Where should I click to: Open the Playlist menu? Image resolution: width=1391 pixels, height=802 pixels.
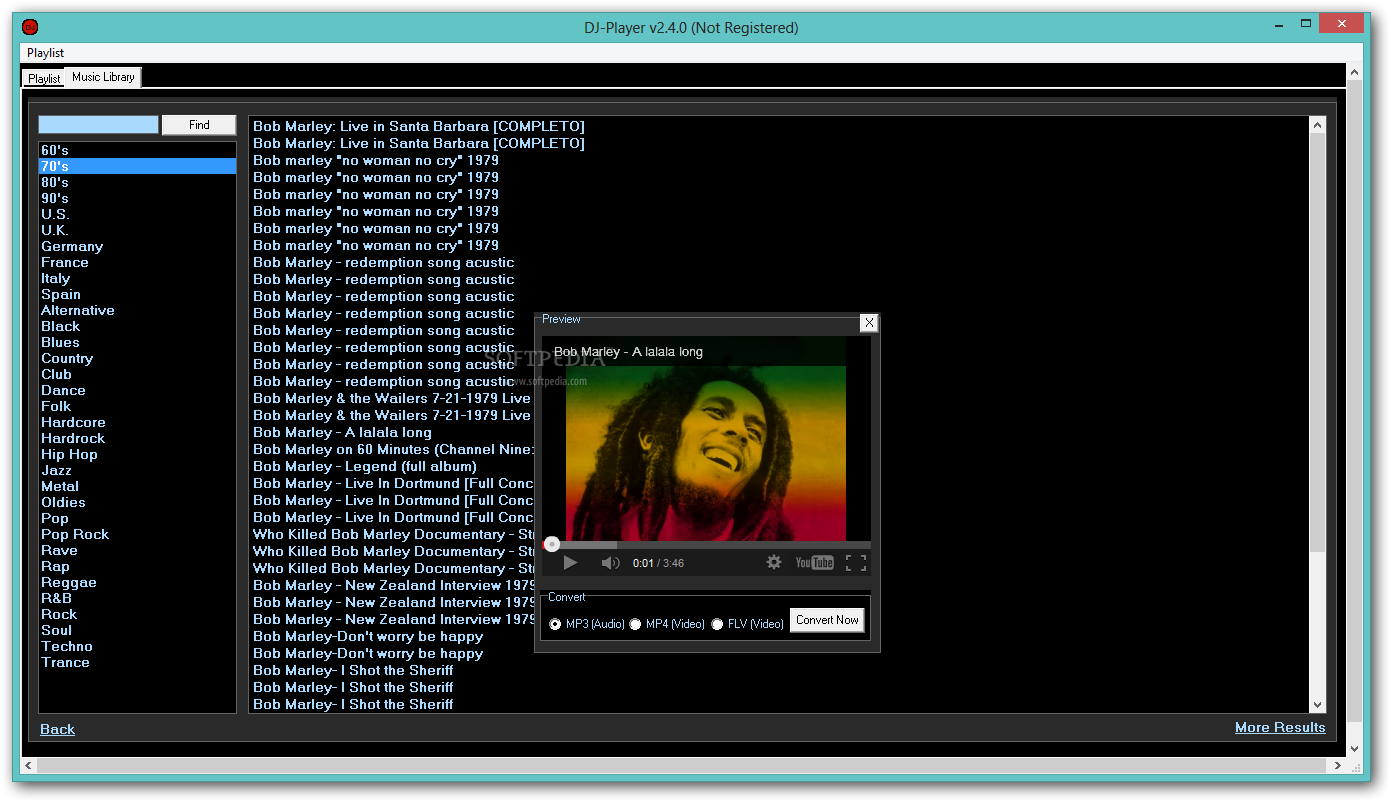tap(46, 53)
